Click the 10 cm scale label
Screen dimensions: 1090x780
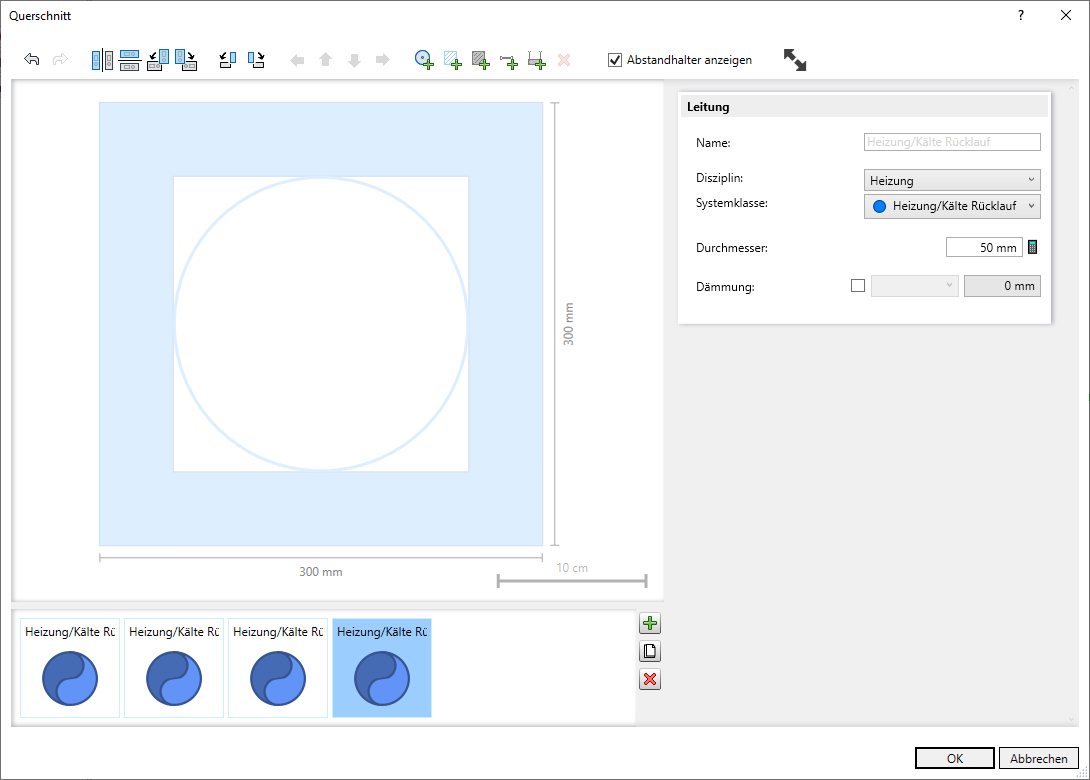pyautogui.click(x=572, y=568)
